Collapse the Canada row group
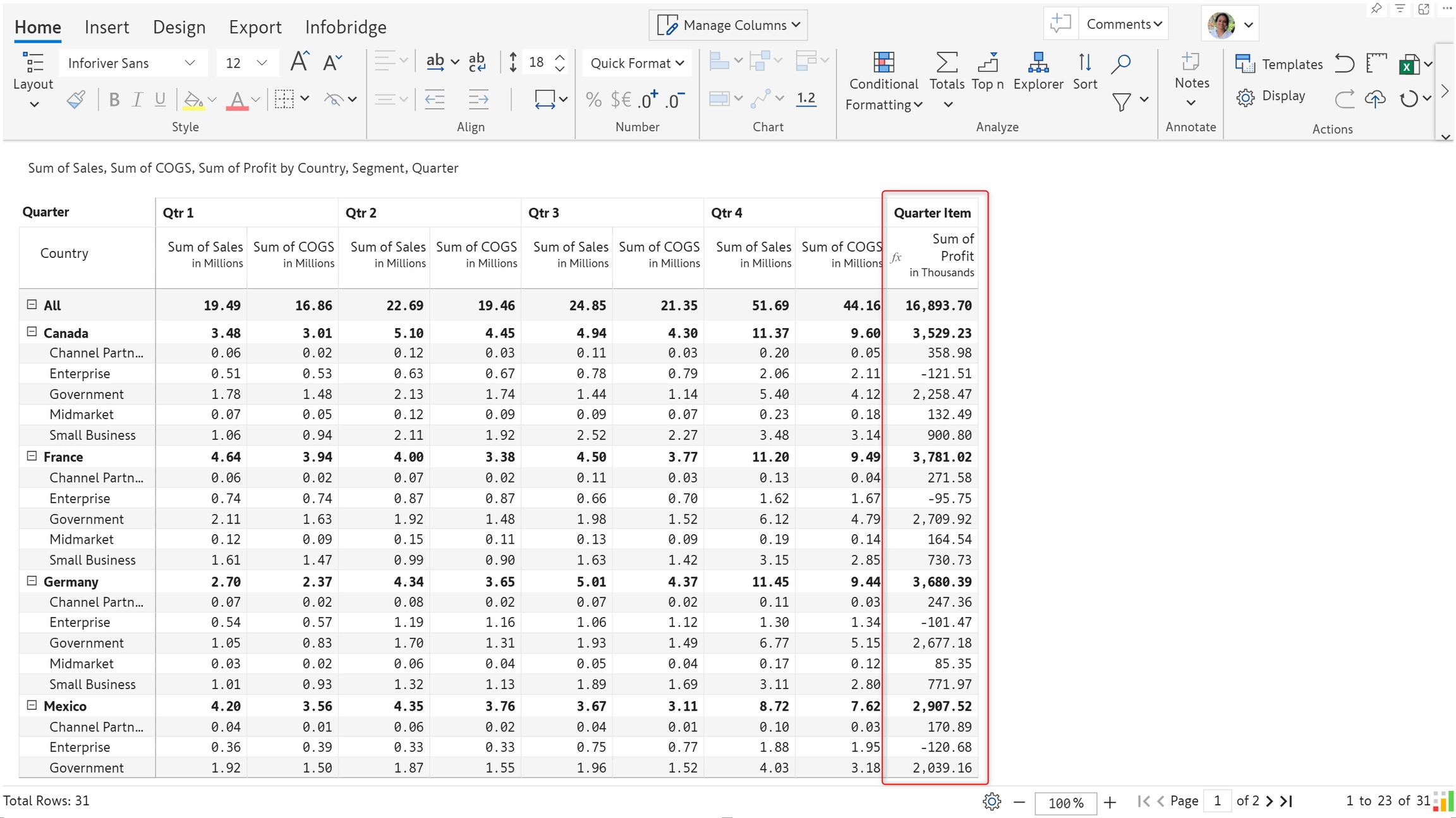Viewport: 1456px width, 818px height. point(32,332)
